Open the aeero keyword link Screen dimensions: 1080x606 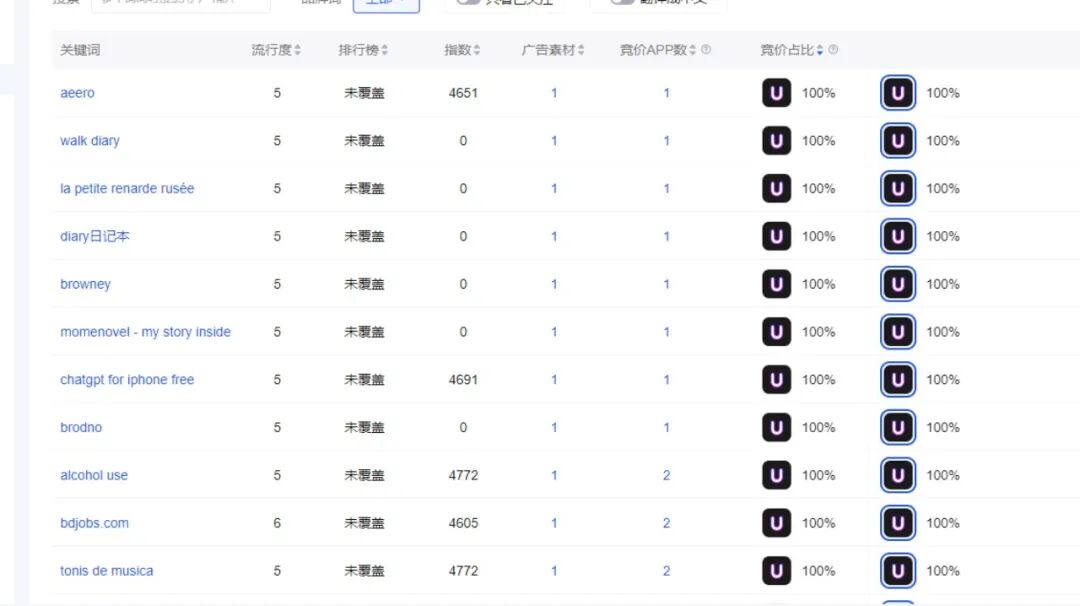pyautogui.click(x=77, y=92)
